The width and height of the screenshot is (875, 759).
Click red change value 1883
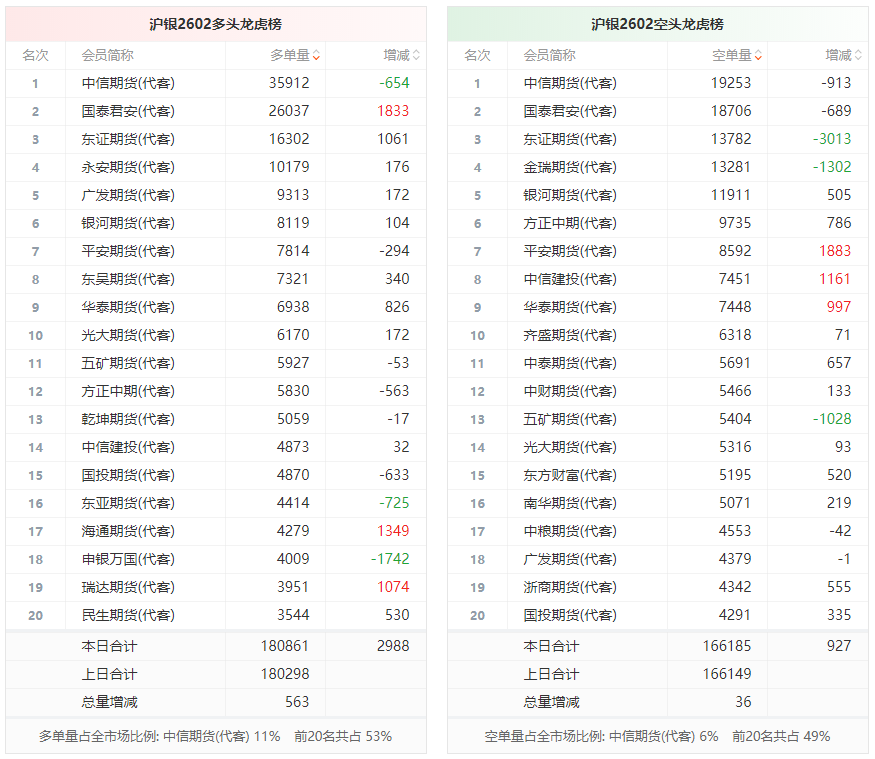[x=835, y=251]
